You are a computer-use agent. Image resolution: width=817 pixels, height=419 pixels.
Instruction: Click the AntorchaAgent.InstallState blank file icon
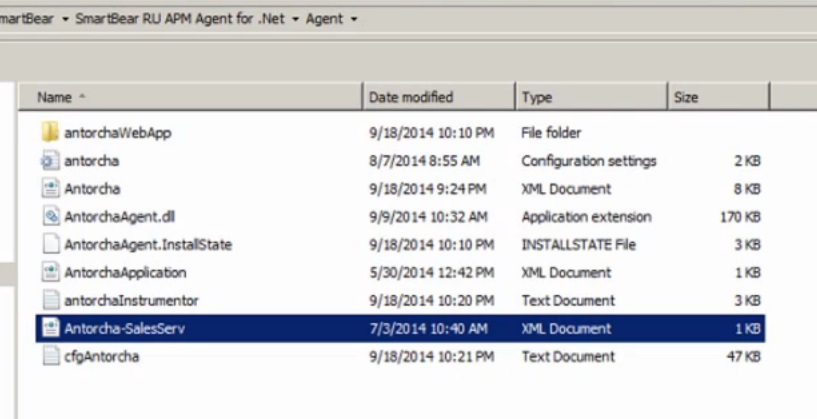[x=50, y=244]
